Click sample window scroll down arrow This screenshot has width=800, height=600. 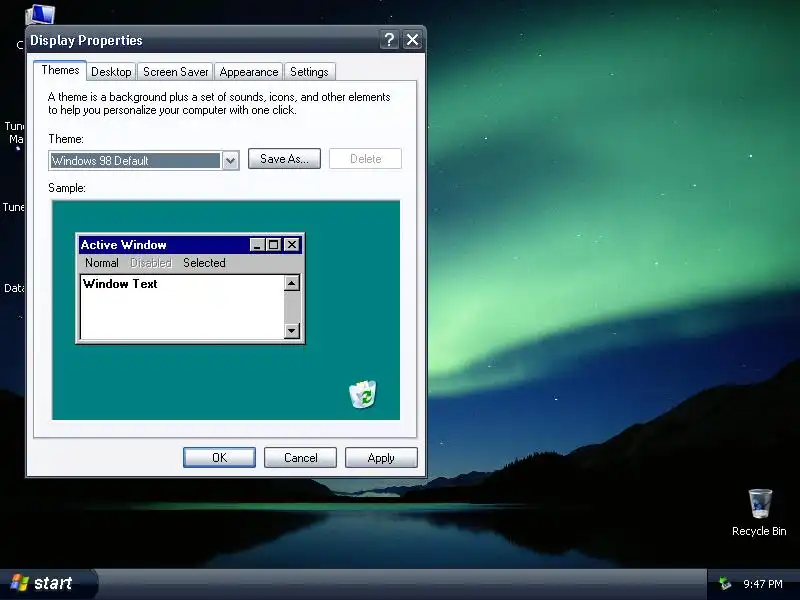(292, 331)
